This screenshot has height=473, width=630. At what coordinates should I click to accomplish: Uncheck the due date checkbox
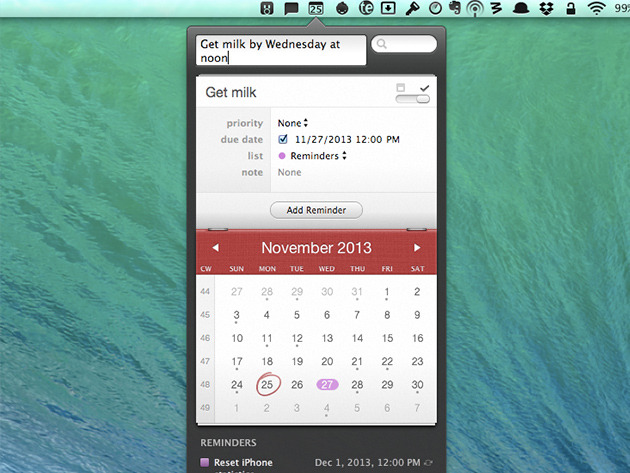[283, 139]
